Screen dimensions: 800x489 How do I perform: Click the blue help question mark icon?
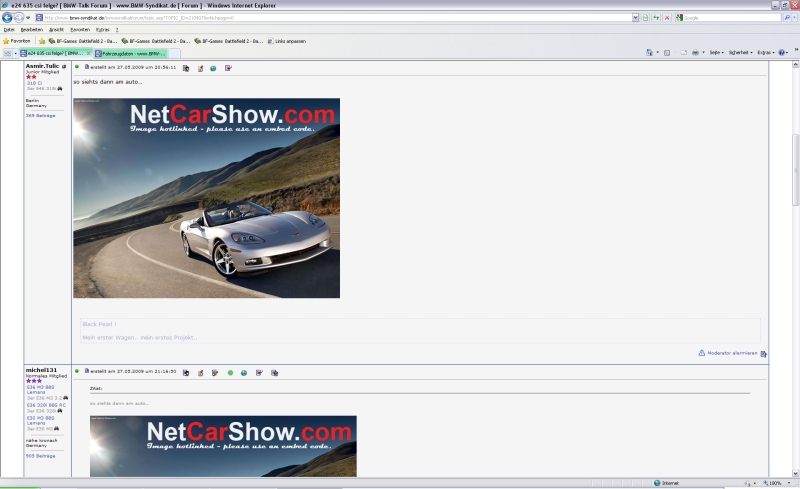click(782, 53)
